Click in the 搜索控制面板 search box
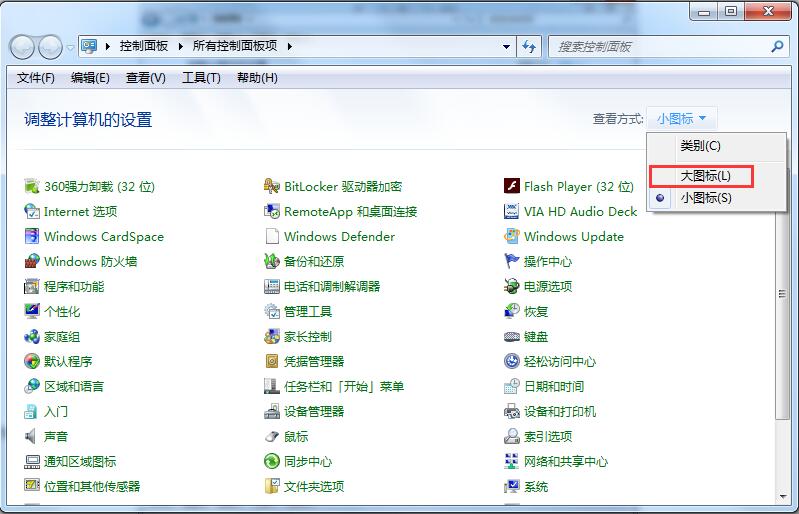 coord(660,47)
